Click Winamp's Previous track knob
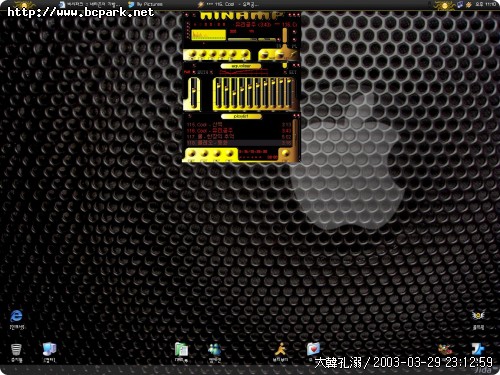 pyautogui.click(x=193, y=54)
